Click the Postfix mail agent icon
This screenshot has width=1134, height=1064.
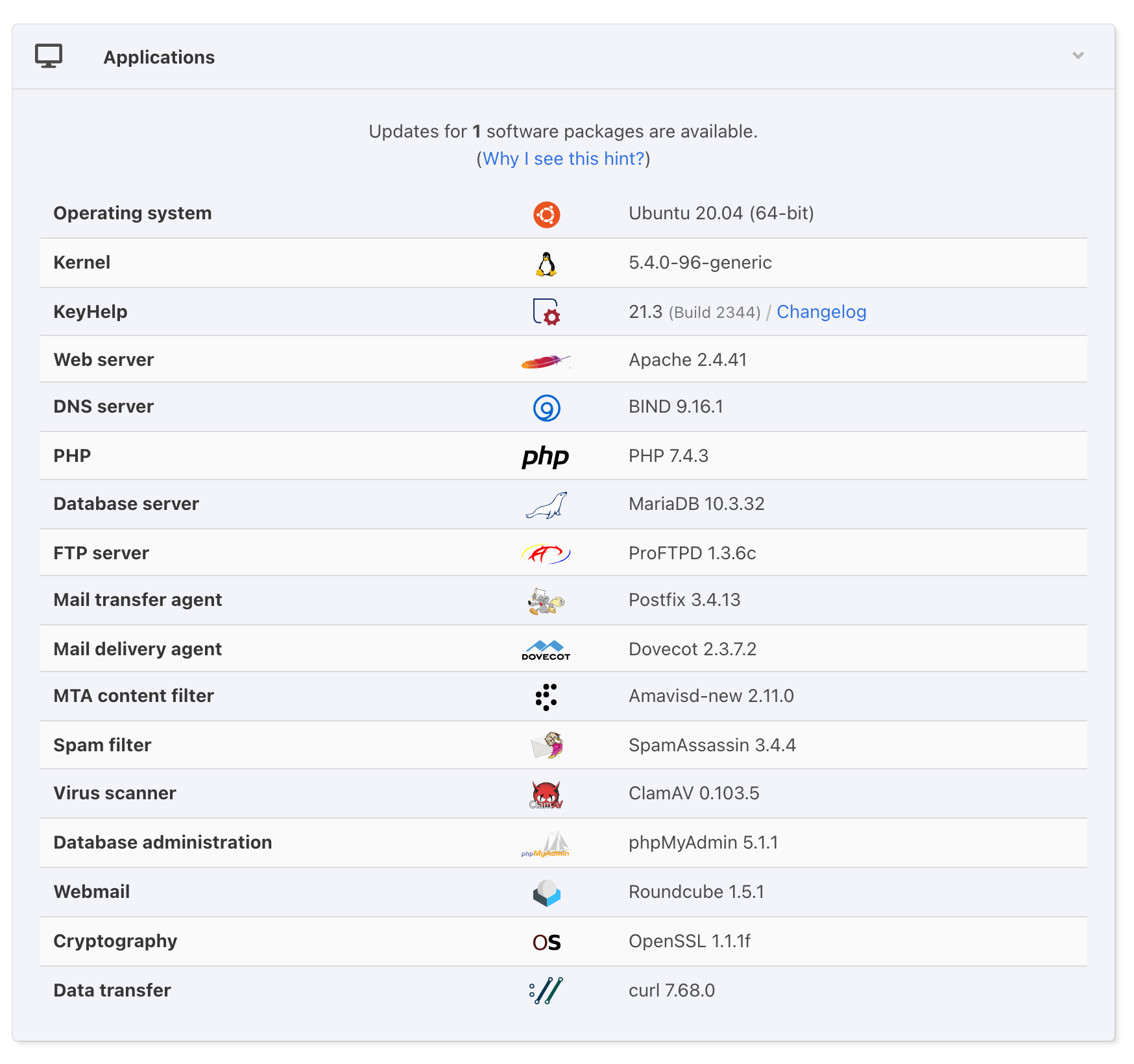[546, 601]
